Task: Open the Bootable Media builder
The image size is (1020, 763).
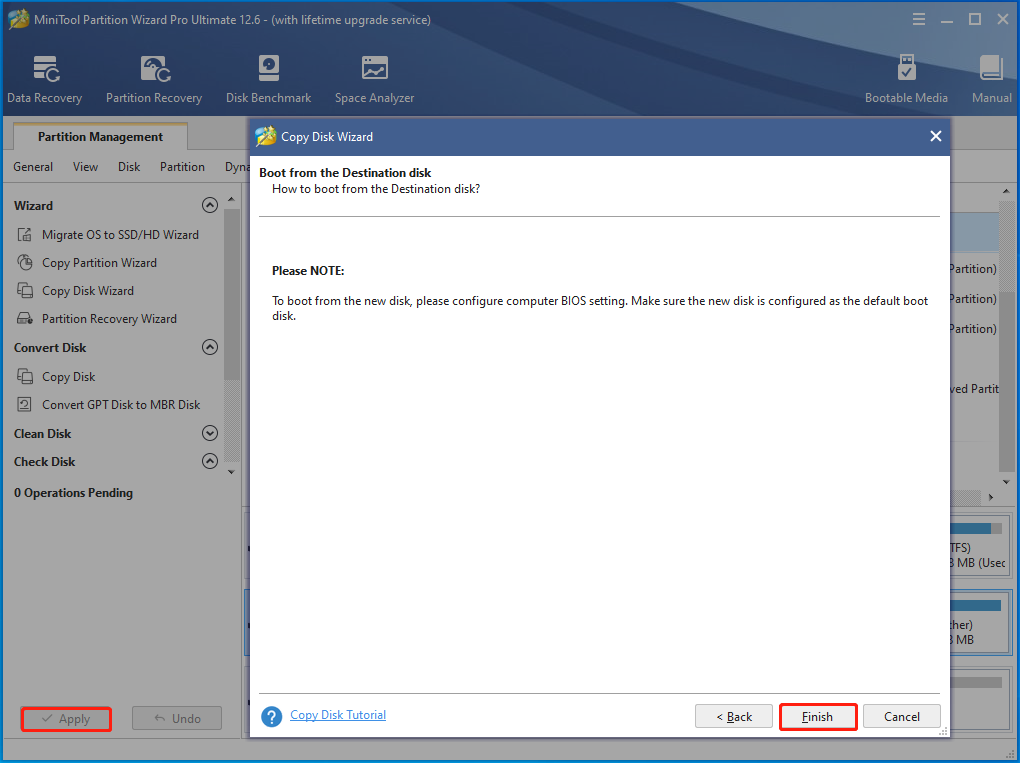Action: pos(906,79)
